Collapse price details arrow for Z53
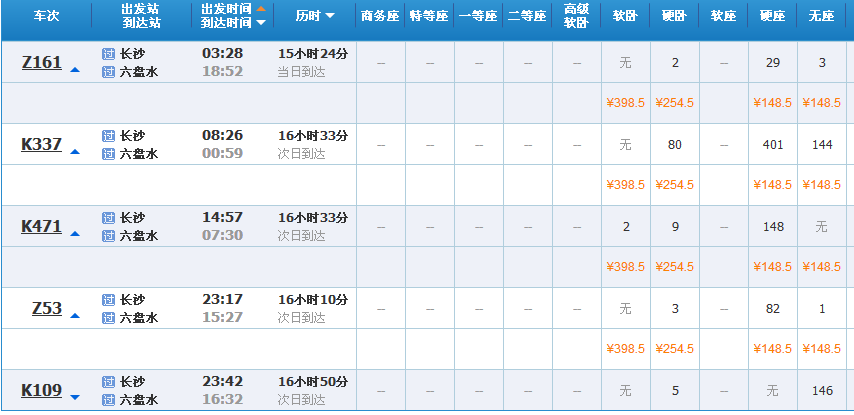The height and width of the screenshot is (415, 854). tap(75, 315)
